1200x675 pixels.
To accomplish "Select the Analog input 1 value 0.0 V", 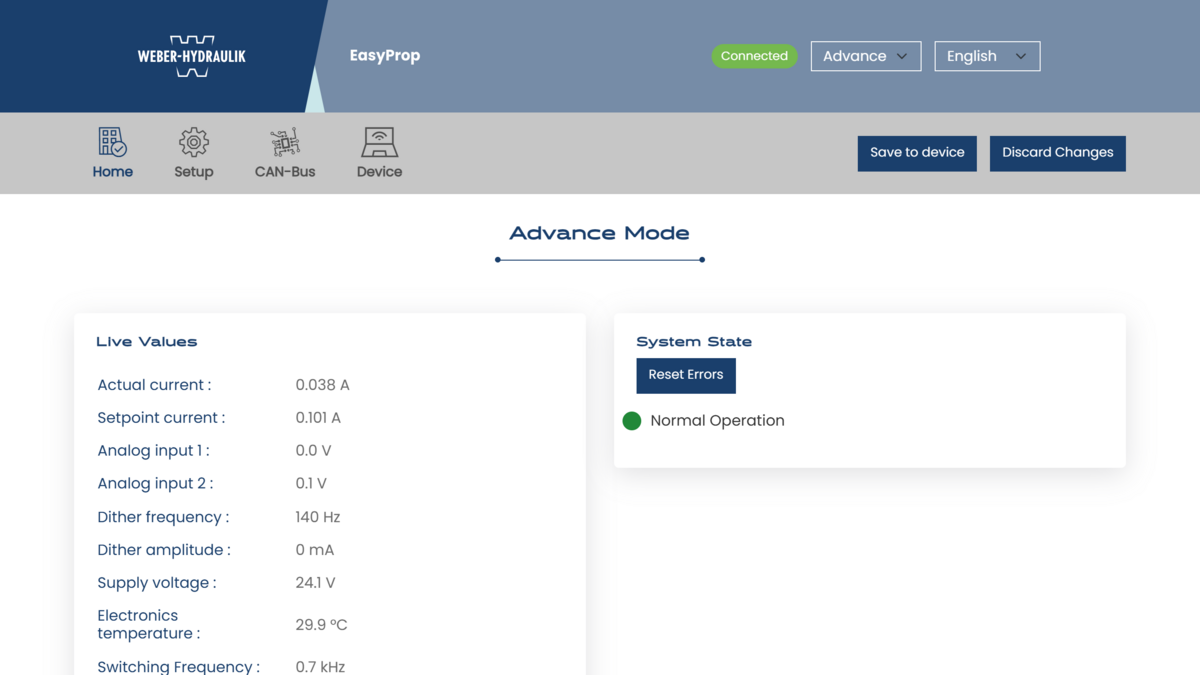I will (313, 451).
